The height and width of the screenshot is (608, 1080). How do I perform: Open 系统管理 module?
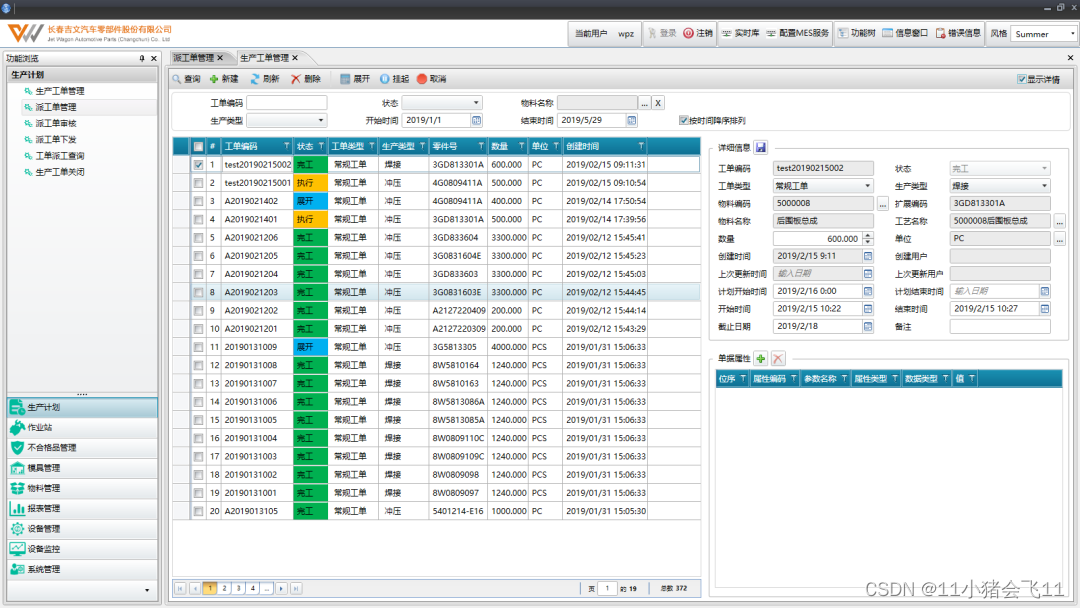(82, 569)
